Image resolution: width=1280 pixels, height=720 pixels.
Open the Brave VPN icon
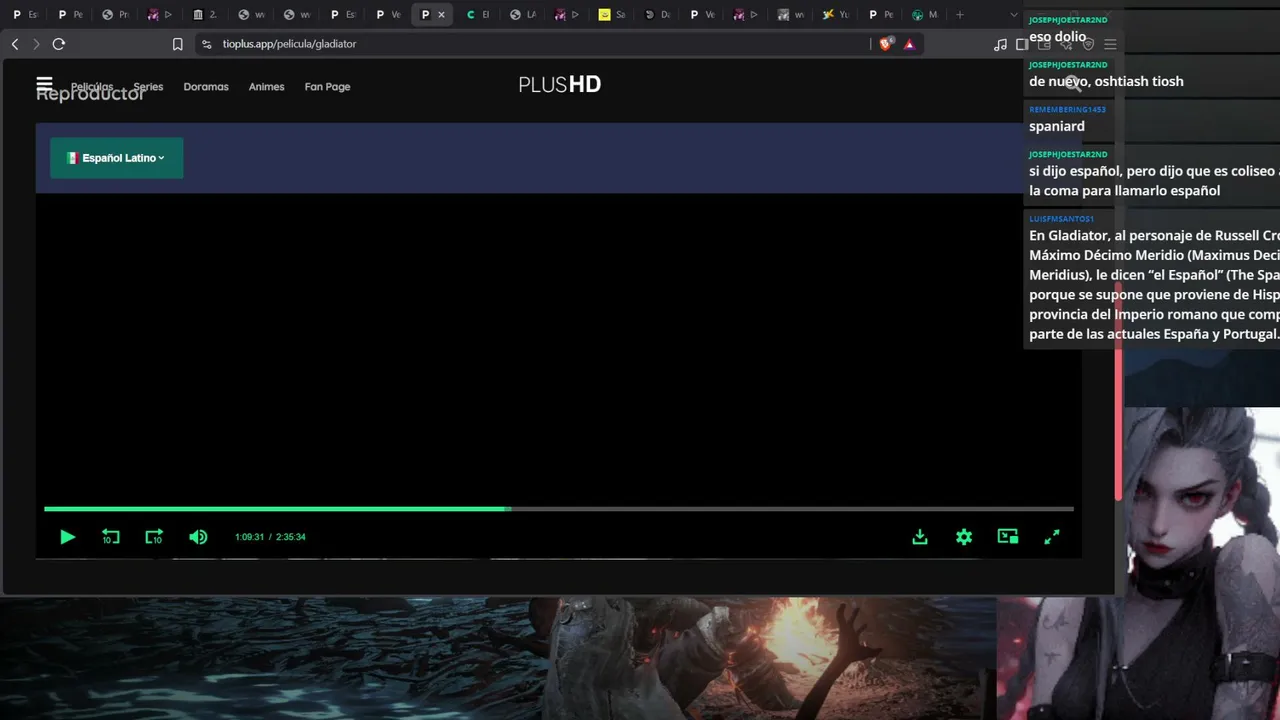point(1088,44)
